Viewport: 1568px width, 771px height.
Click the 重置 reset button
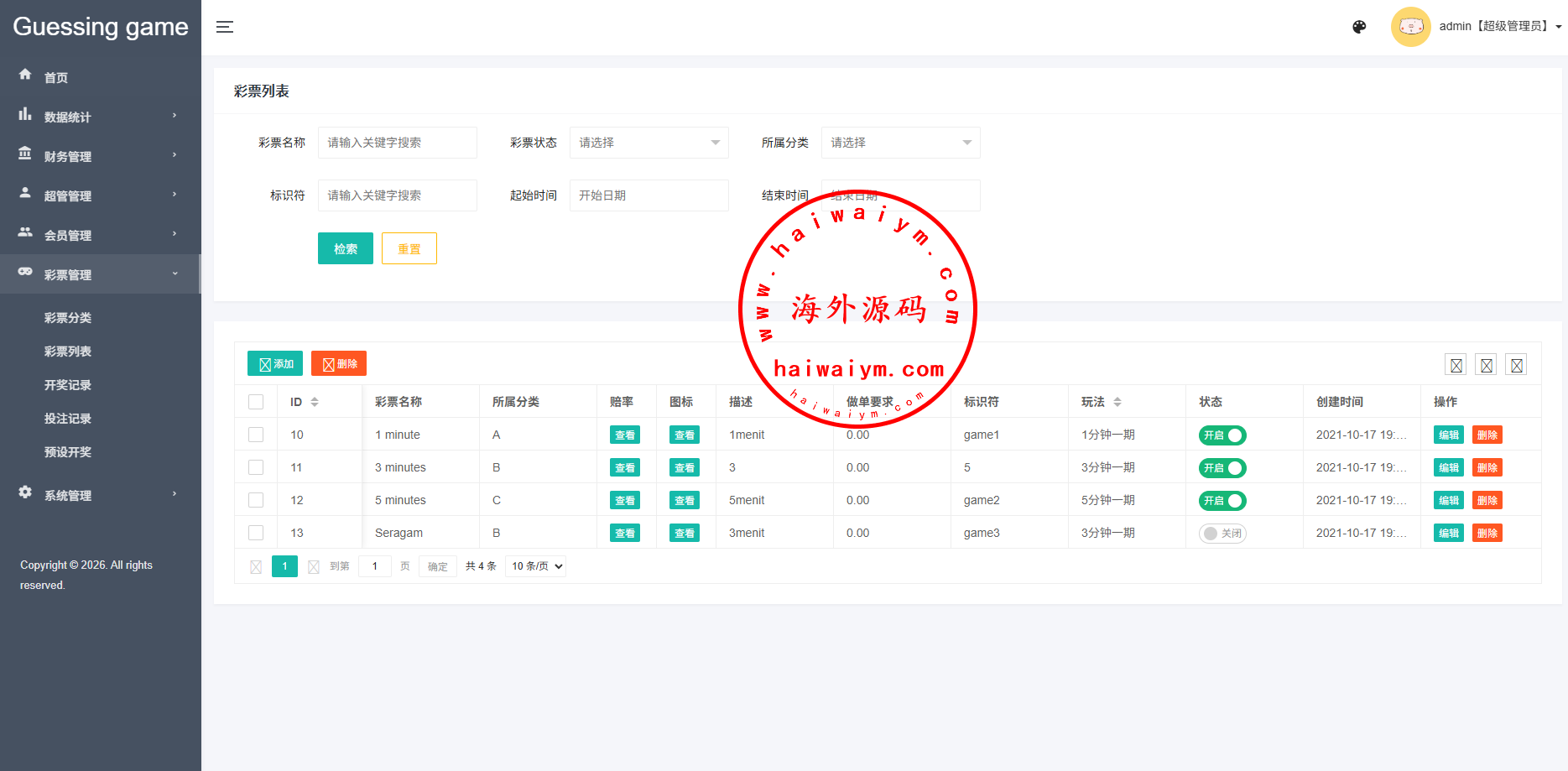point(409,249)
